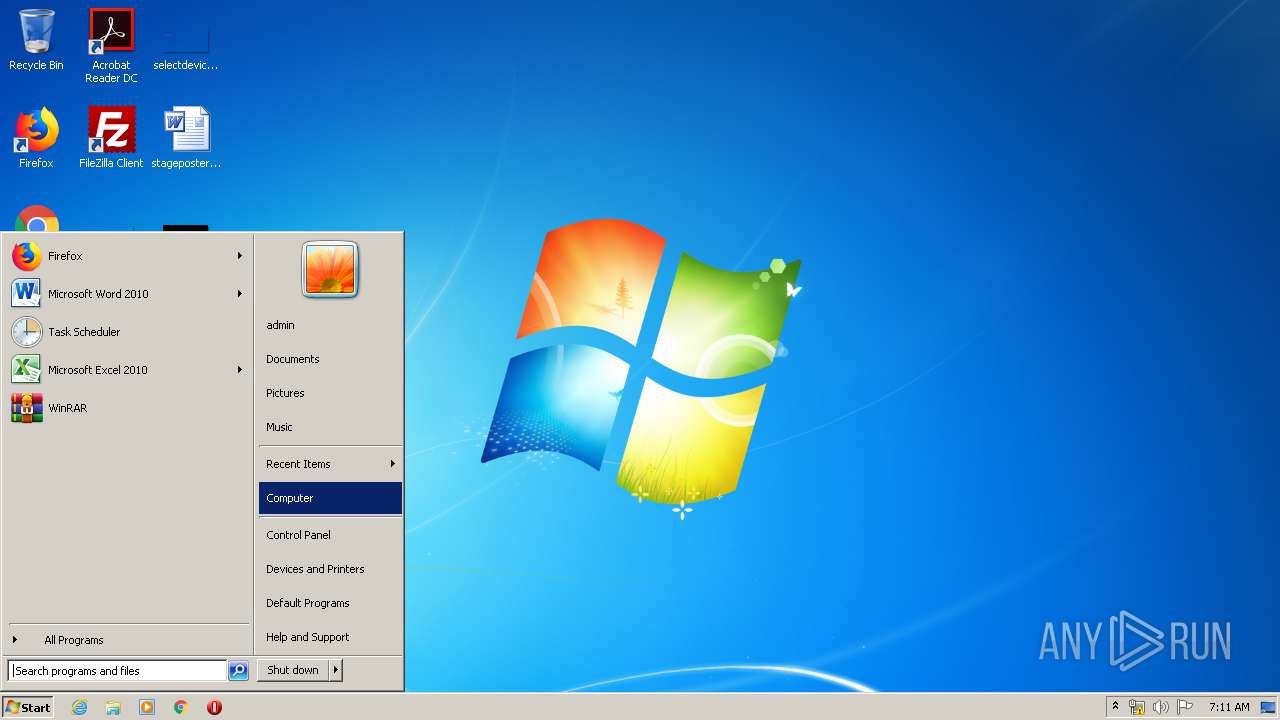Open Pictures from Start menu
Image resolution: width=1280 pixels, height=720 pixels.
330,393
